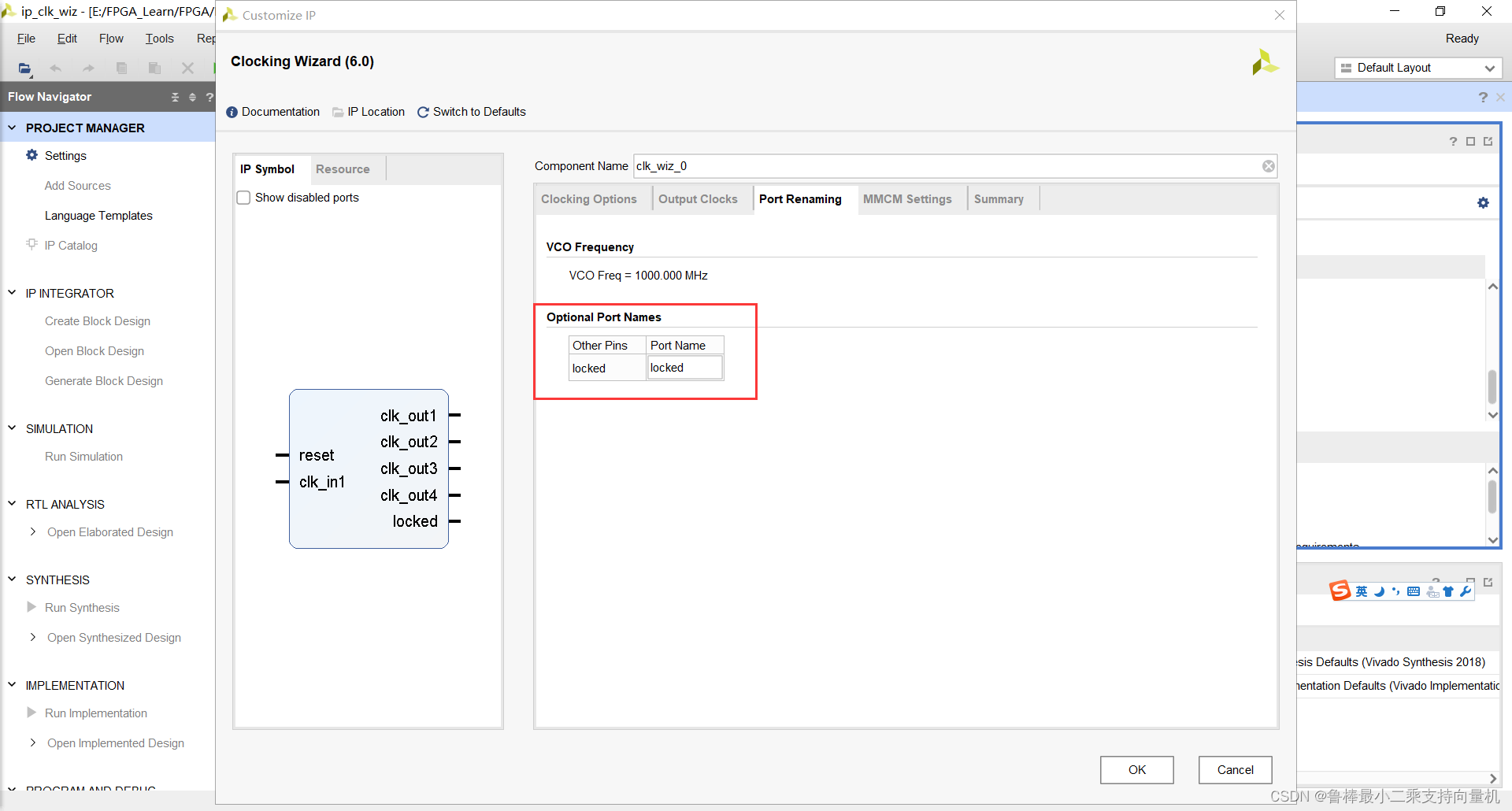Click the Cancel button

[x=1235, y=770]
